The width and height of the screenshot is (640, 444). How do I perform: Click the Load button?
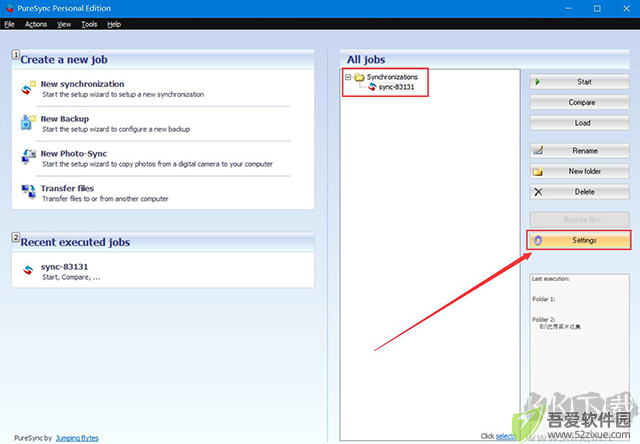pyautogui.click(x=580, y=123)
